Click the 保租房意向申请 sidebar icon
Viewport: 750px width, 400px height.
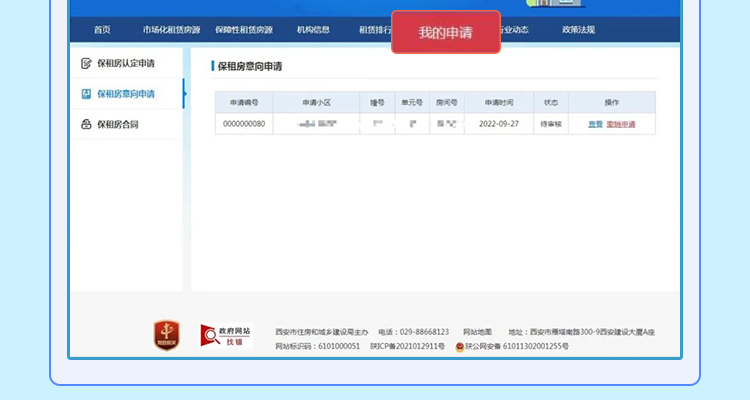(86, 94)
